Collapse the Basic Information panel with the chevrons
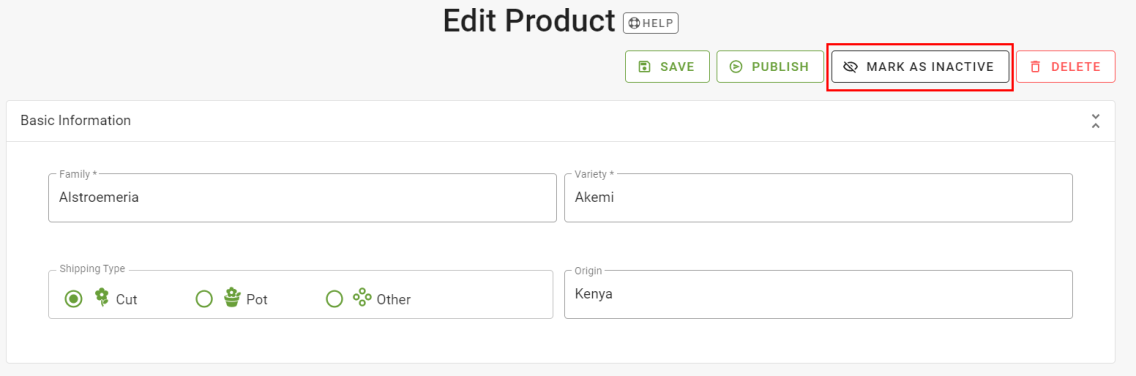The image size is (1136, 376). pyautogui.click(x=1095, y=121)
